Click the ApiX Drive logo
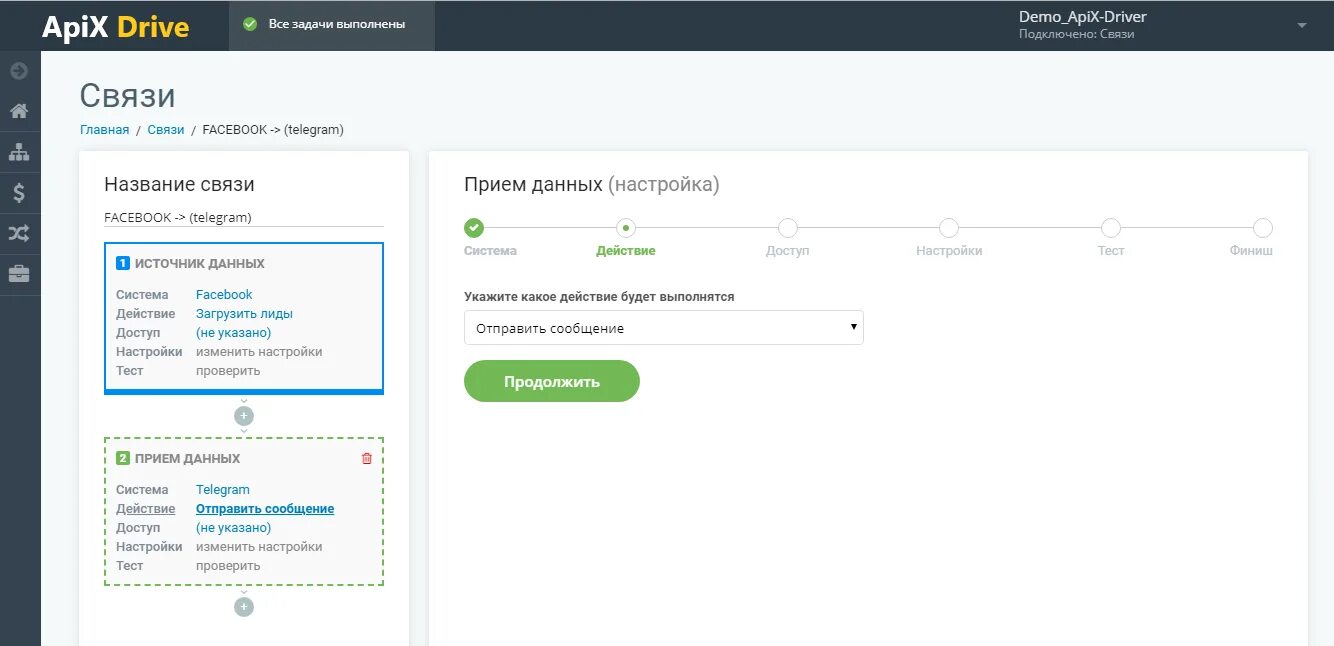1334x646 pixels. click(x=115, y=27)
